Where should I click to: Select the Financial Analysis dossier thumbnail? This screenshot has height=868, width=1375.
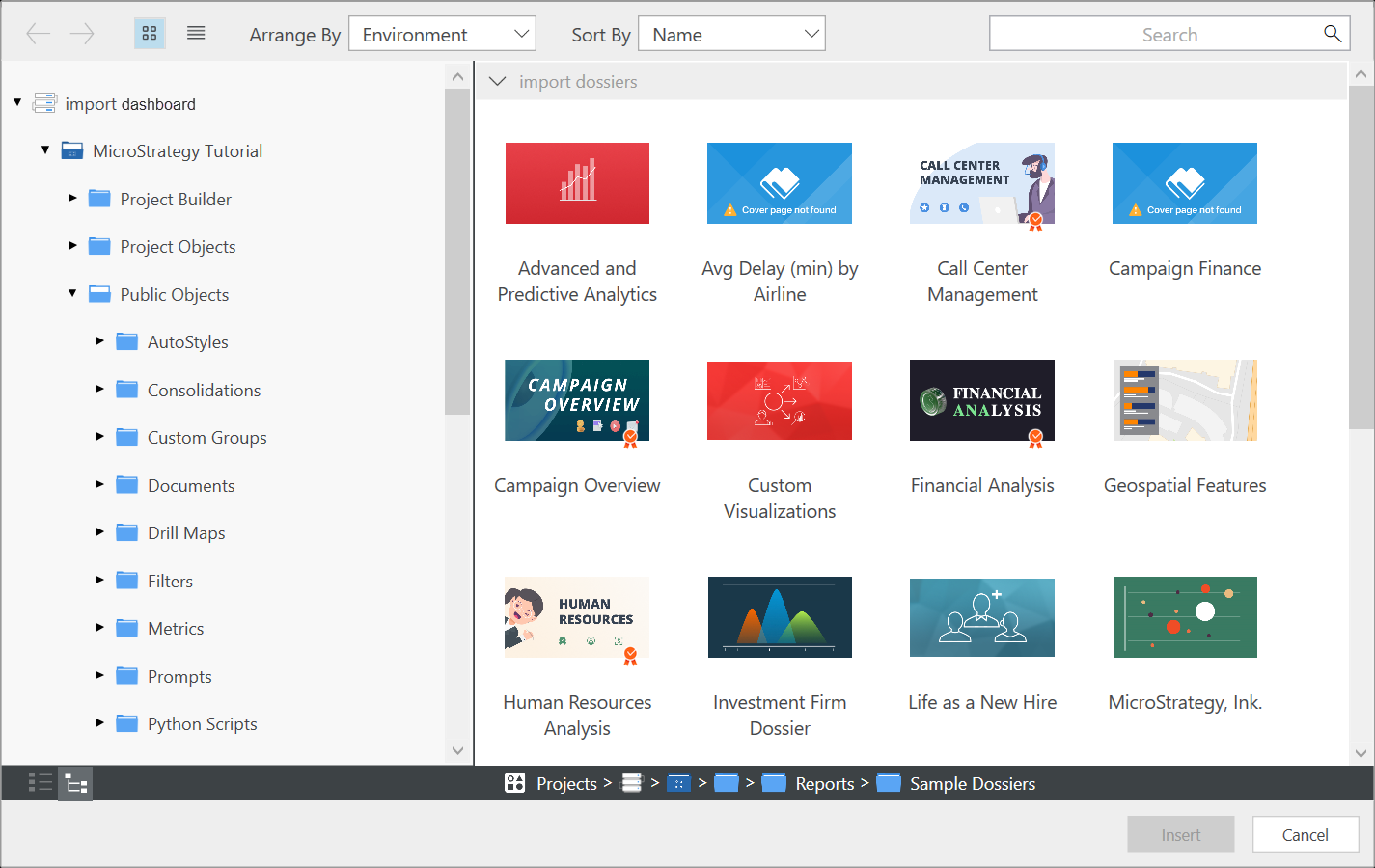[x=981, y=400]
